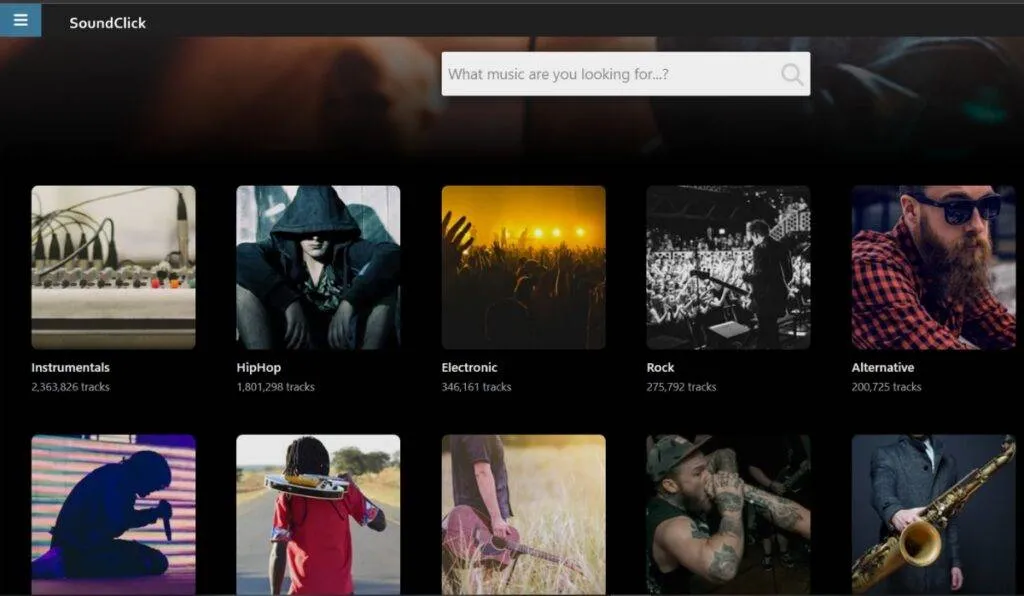This screenshot has width=1024, height=596.
Task: Open the Alternative genre page
Action: (933, 267)
